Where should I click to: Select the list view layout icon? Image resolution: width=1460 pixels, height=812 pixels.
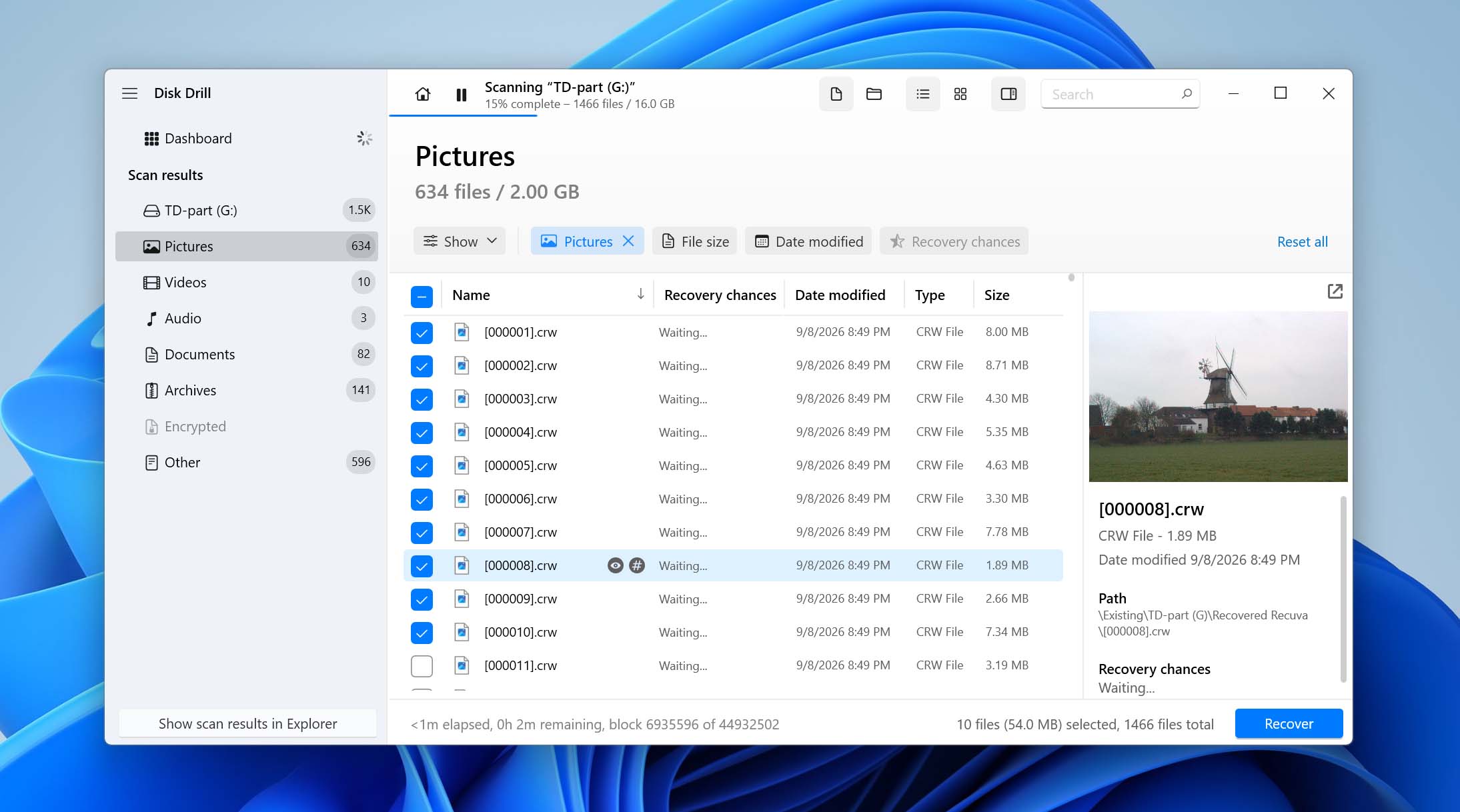922,94
